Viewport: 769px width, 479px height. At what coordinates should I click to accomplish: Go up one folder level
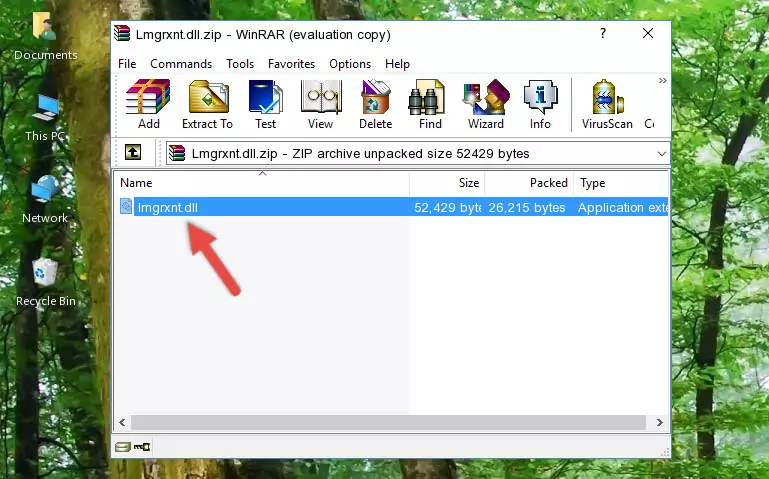coord(133,152)
